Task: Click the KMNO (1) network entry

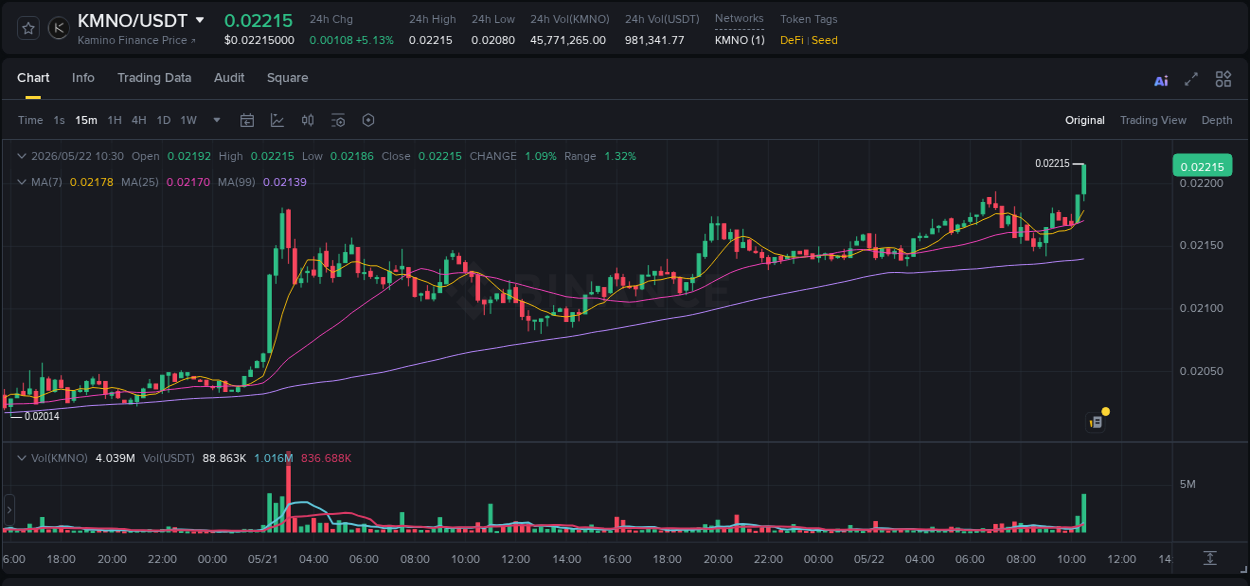Action: 740,40
